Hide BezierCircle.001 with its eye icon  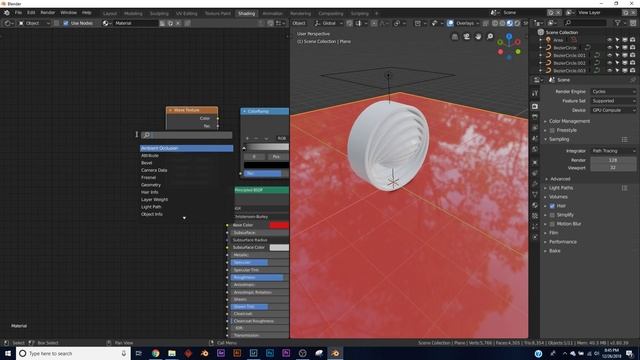[x=609, y=55]
